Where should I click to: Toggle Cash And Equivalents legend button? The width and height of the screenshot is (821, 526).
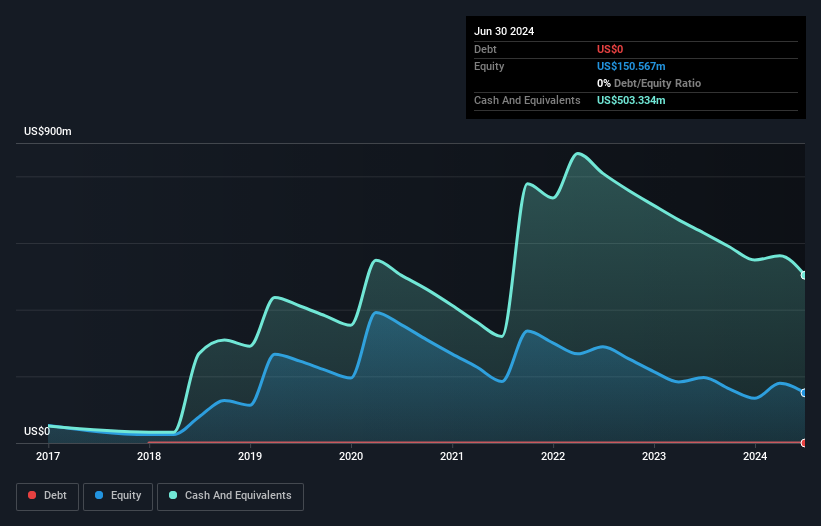230,496
